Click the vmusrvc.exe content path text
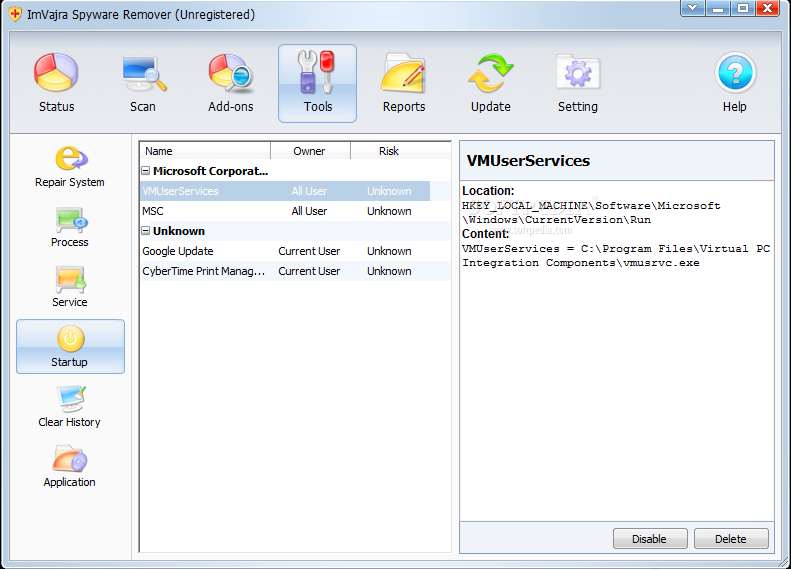Viewport: 791px width, 569px height. point(616,256)
